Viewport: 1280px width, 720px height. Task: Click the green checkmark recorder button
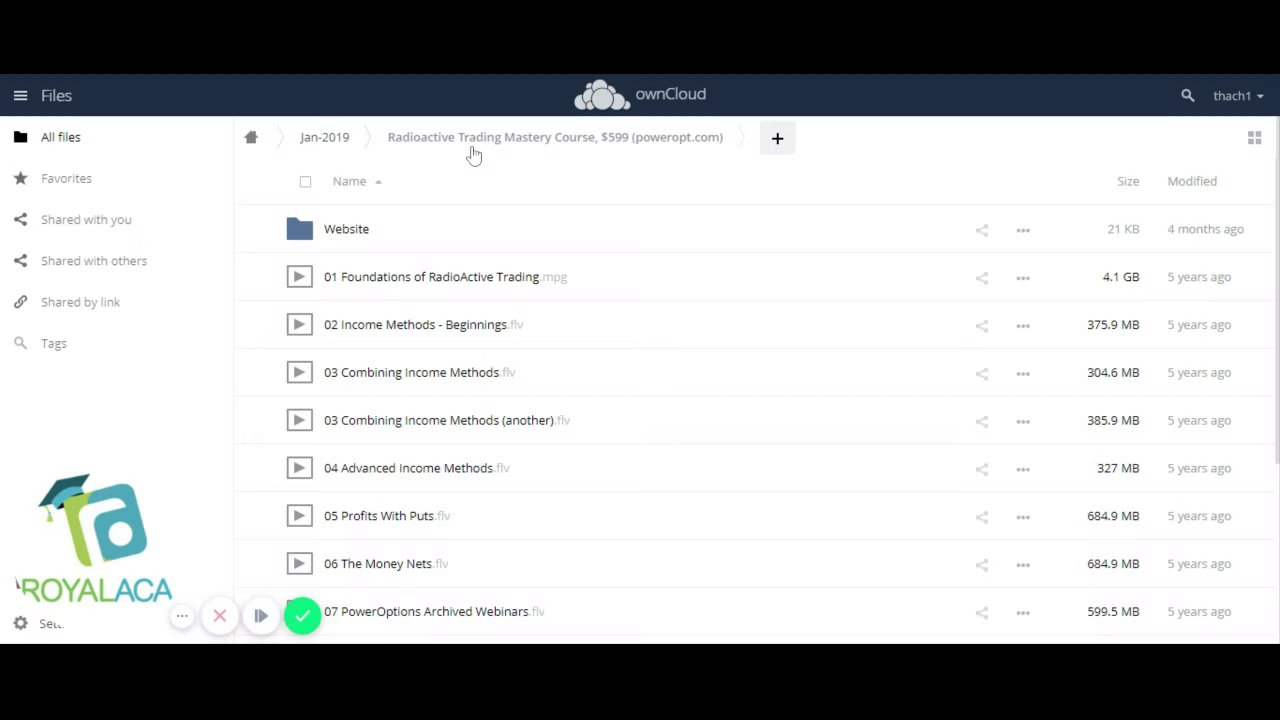302,616
